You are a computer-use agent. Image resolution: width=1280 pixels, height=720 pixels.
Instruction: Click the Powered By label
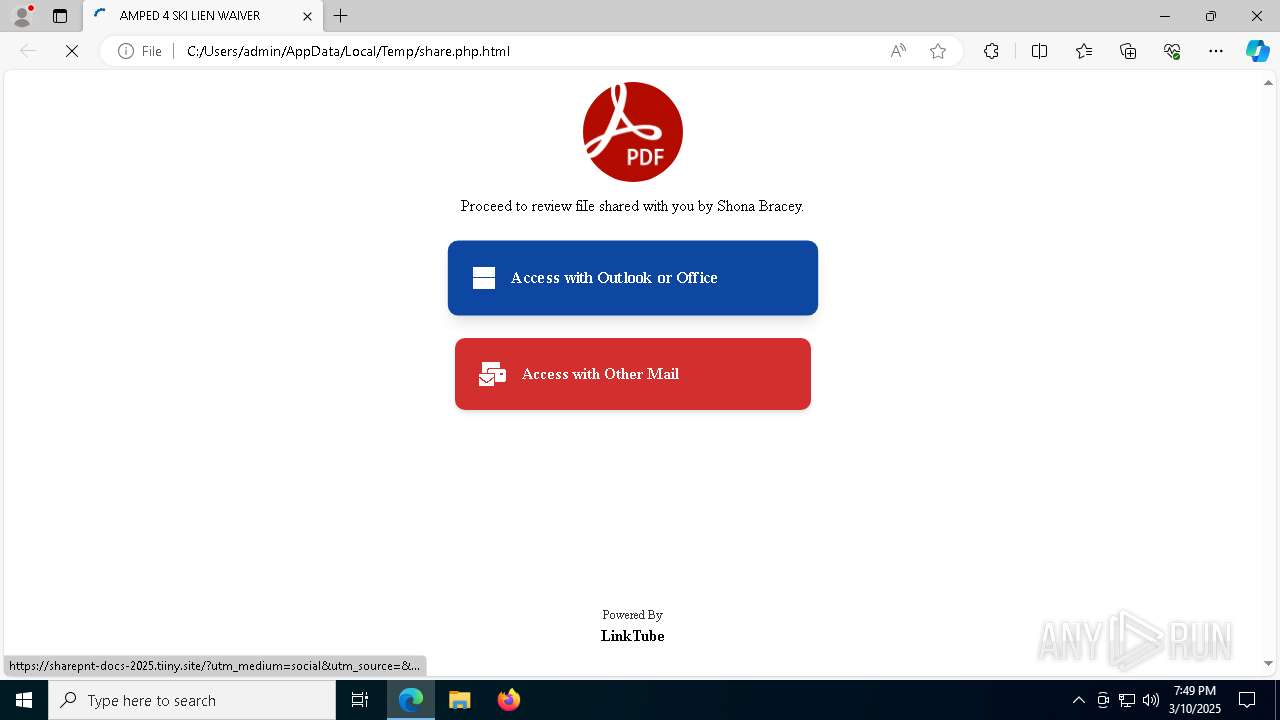633,615
